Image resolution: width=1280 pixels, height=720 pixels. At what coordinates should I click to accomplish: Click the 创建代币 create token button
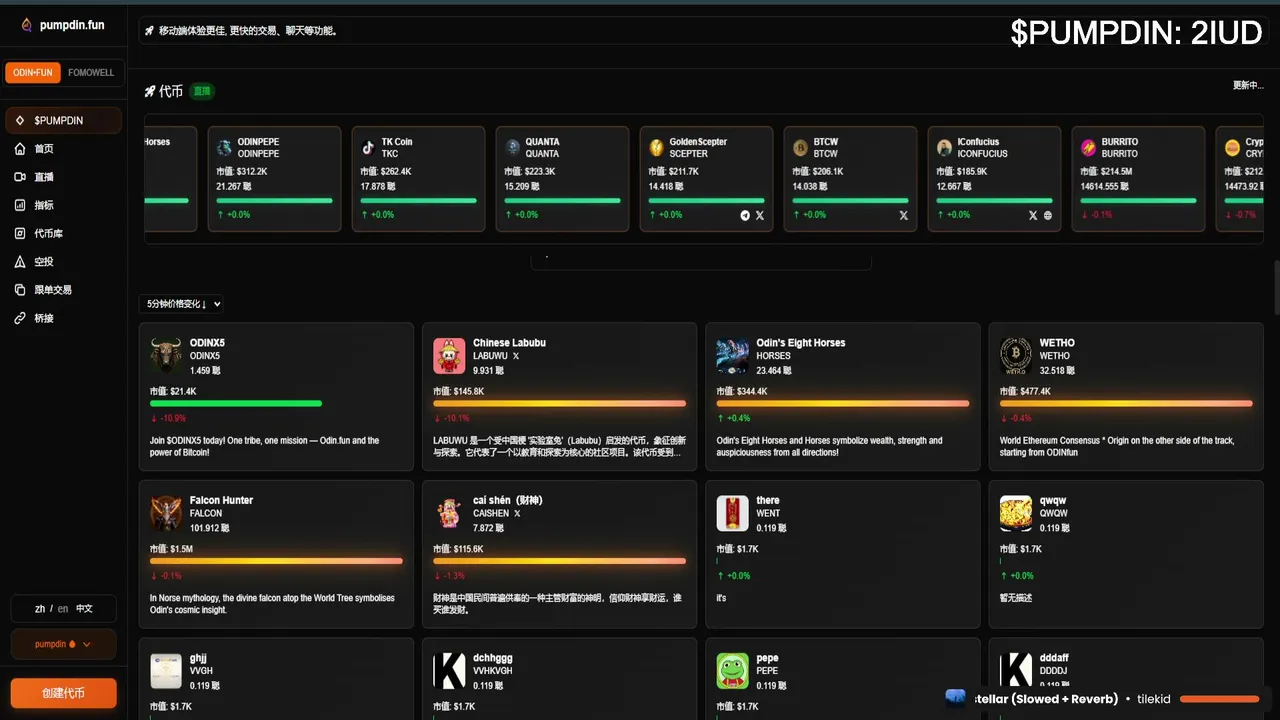63,693
